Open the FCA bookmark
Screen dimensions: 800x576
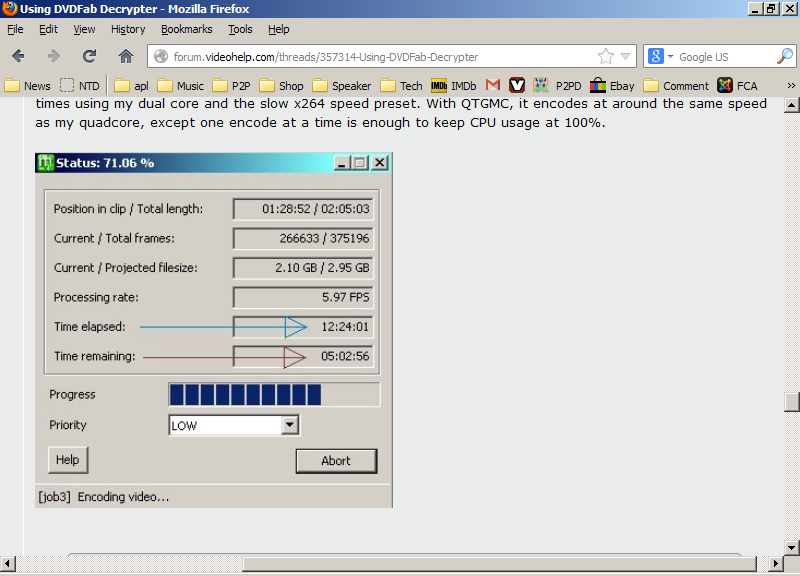click(738, 86)
